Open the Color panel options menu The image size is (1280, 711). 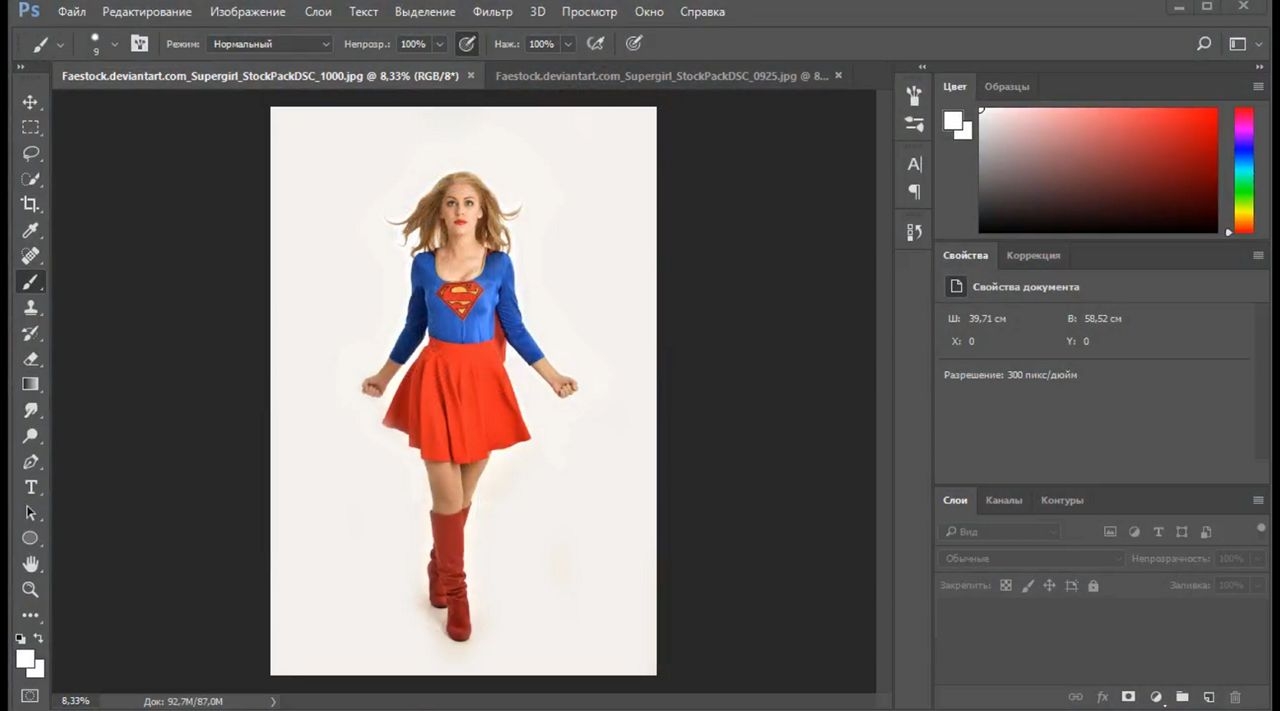(1258, 87)
